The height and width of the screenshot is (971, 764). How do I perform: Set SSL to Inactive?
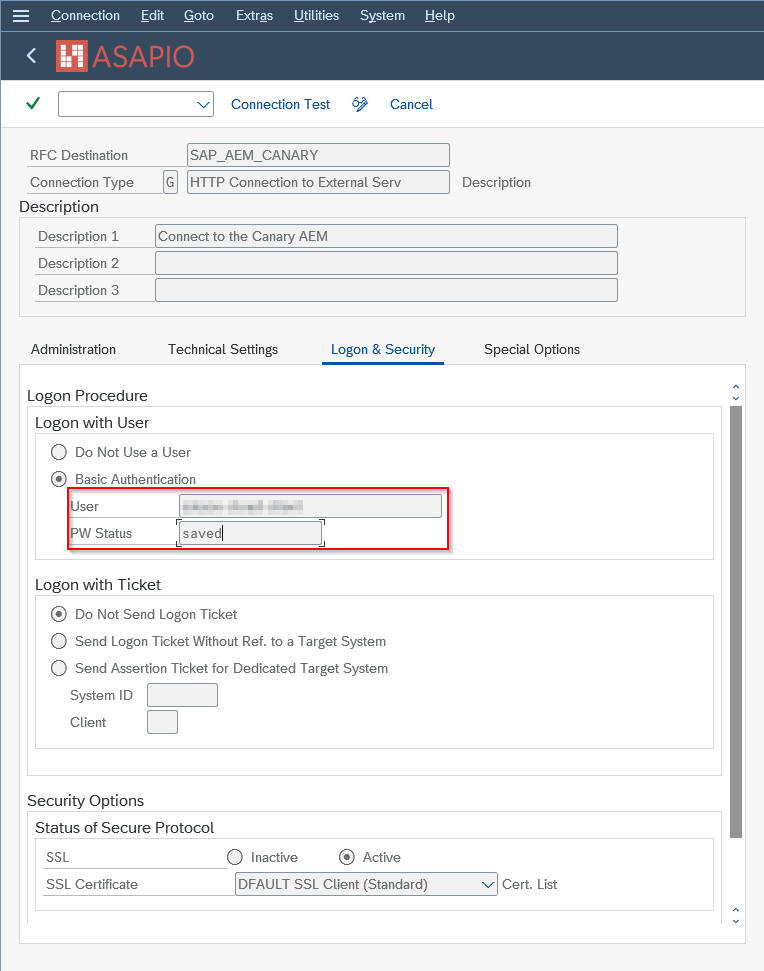point(235,857)
